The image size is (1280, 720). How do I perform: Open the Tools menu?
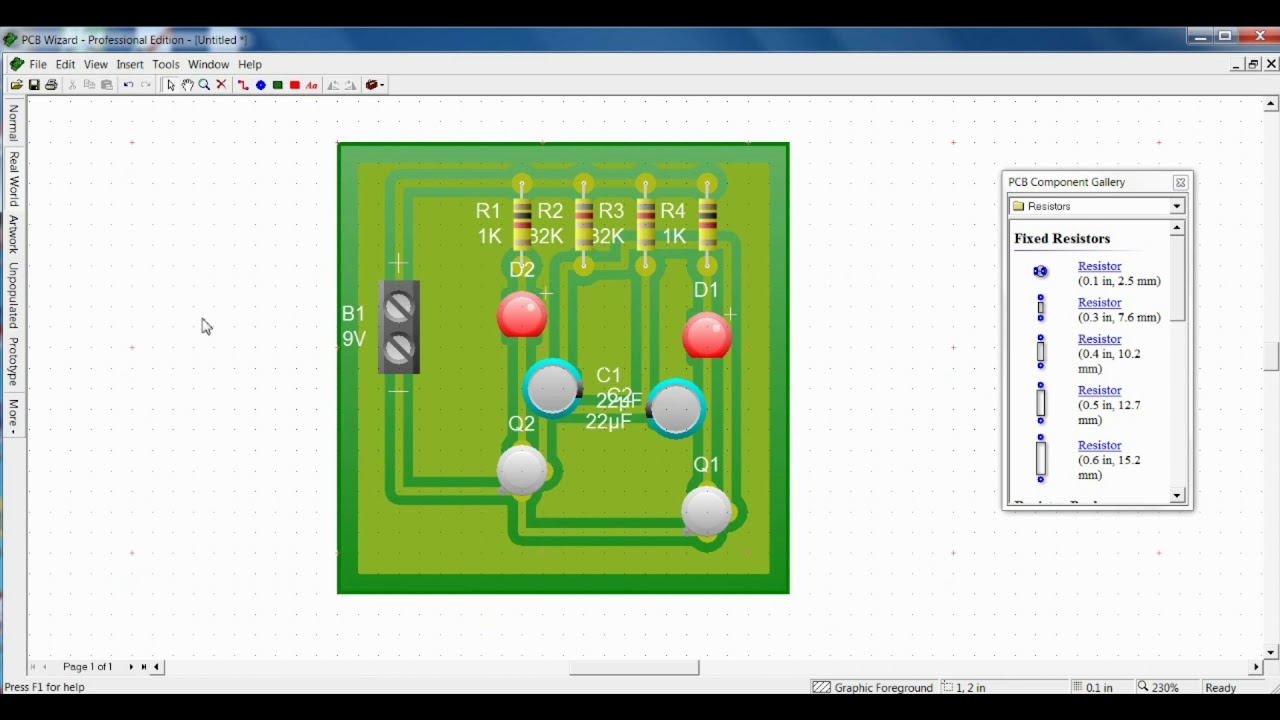pyautogui.click(x=166, y=64)
